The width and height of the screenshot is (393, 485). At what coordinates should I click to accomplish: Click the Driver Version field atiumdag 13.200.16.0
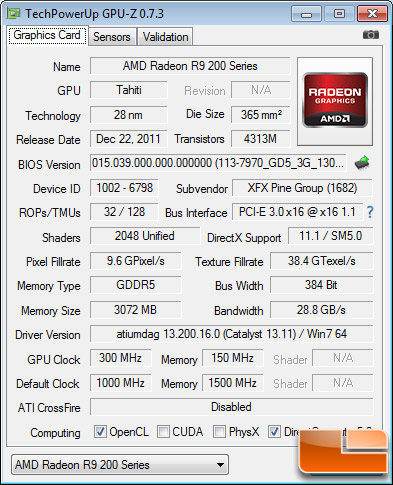tap(231, 334)
